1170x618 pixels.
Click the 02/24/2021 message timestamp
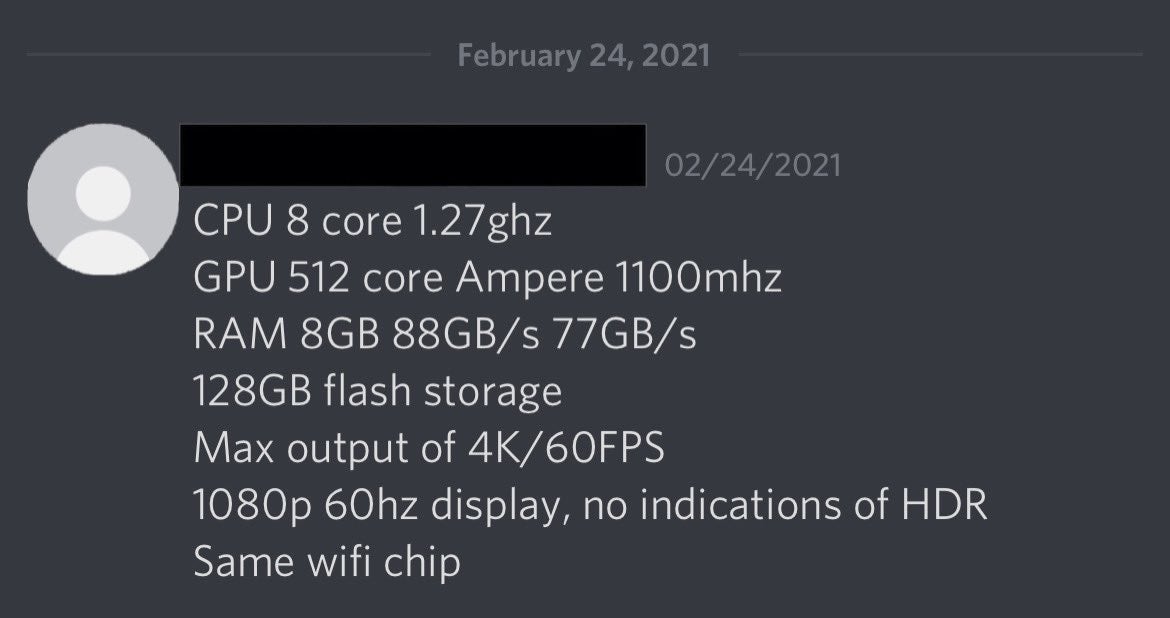click(752, 166)
